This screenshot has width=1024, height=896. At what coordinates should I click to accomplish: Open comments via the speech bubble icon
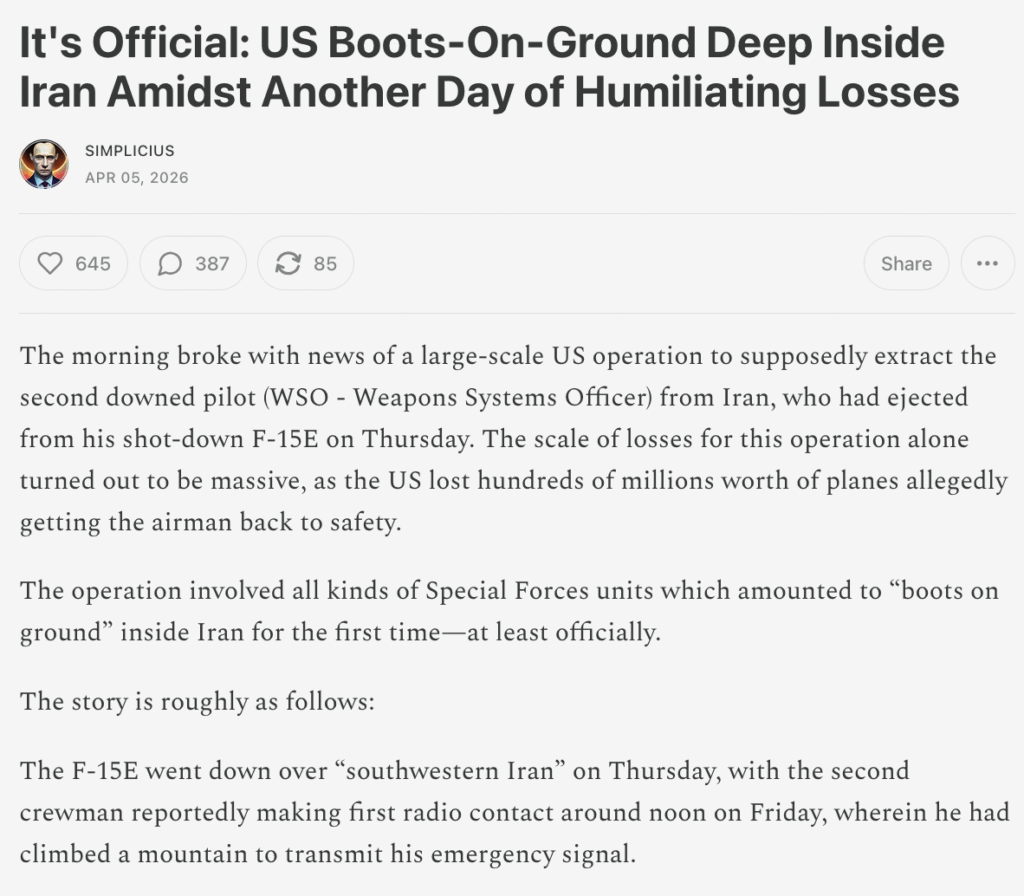tap(171, 264)
